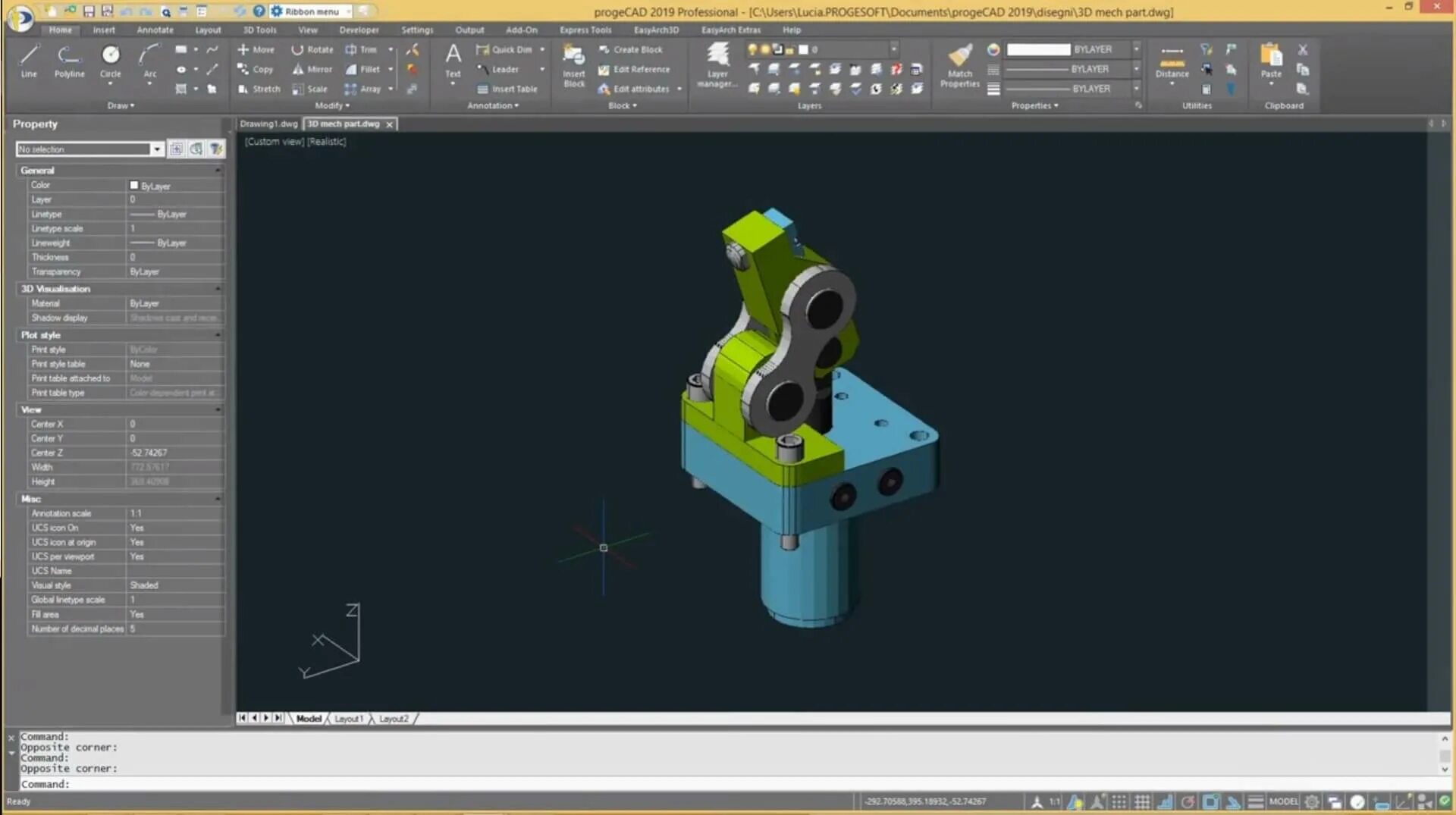Click the Edit attributes button
Screen dimensions: 1456x815
pos(634,89)
